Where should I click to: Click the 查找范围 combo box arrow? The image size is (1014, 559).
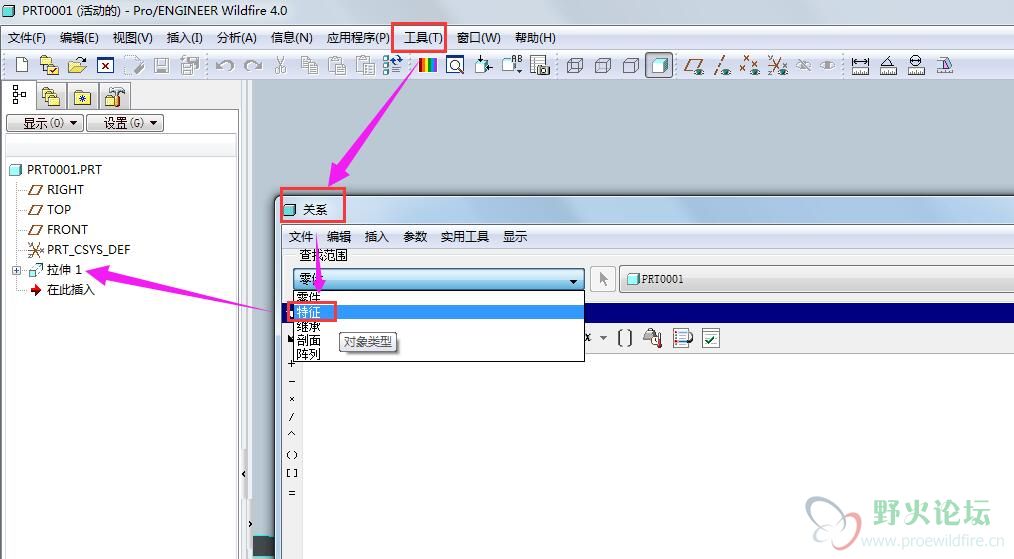(573, 280)
